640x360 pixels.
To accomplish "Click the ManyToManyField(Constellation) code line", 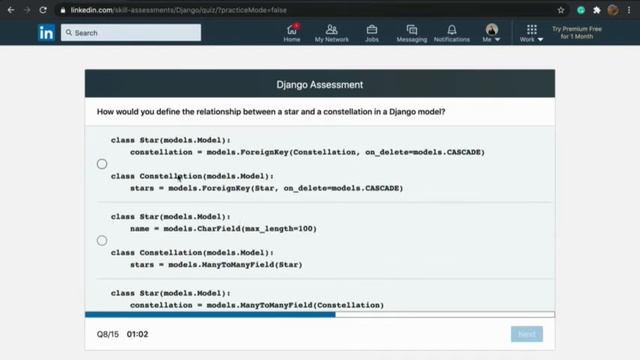I will (257, 305).
